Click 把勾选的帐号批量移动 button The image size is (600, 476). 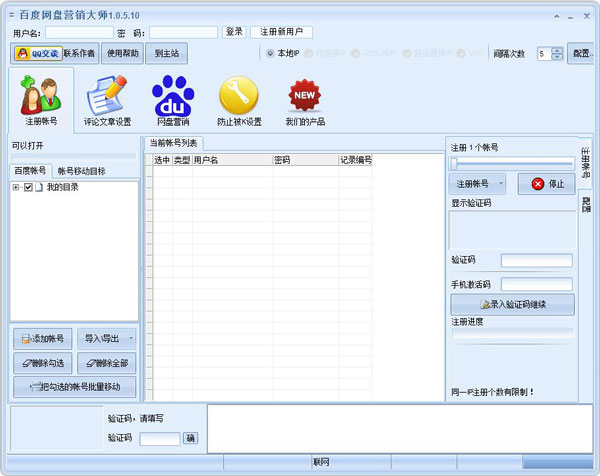[75, 387]
